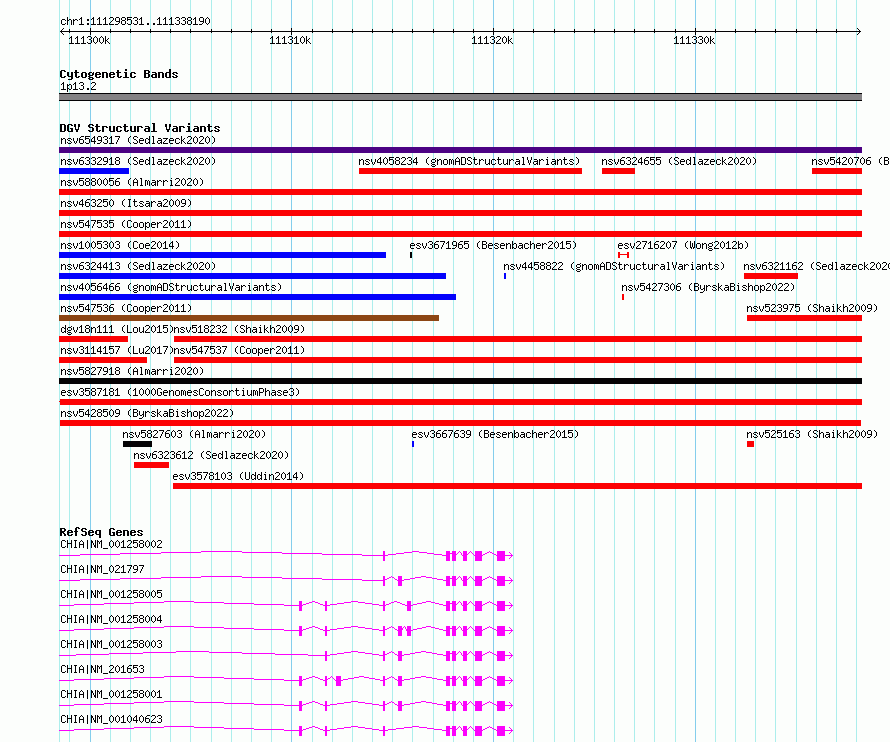Click the nsv6549317 (Sedlazeck2020) variant bar

pyautogui.click(x=460, y=150)
